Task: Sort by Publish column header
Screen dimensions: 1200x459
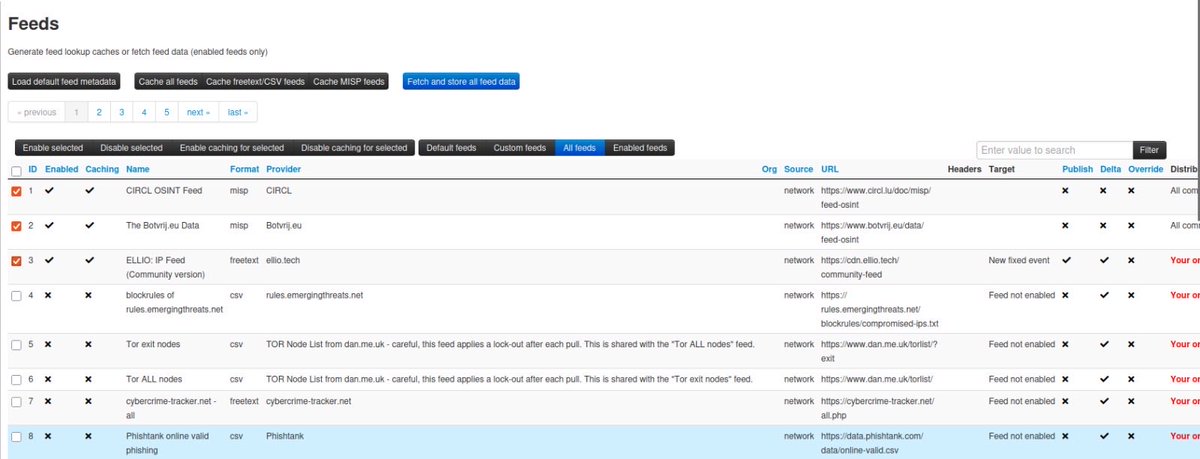Action: (x=1078, y=170)
